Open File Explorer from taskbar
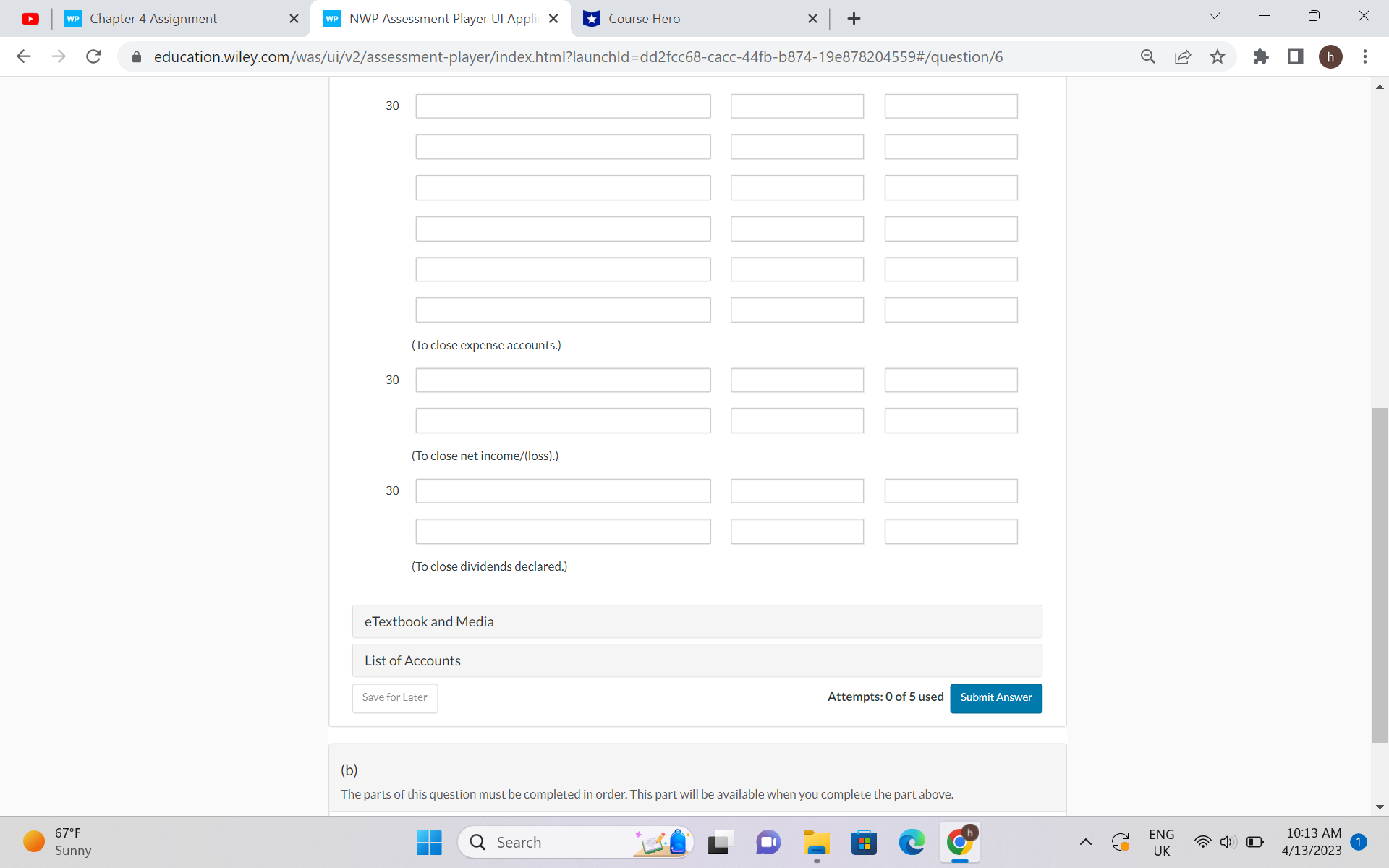 816,842
